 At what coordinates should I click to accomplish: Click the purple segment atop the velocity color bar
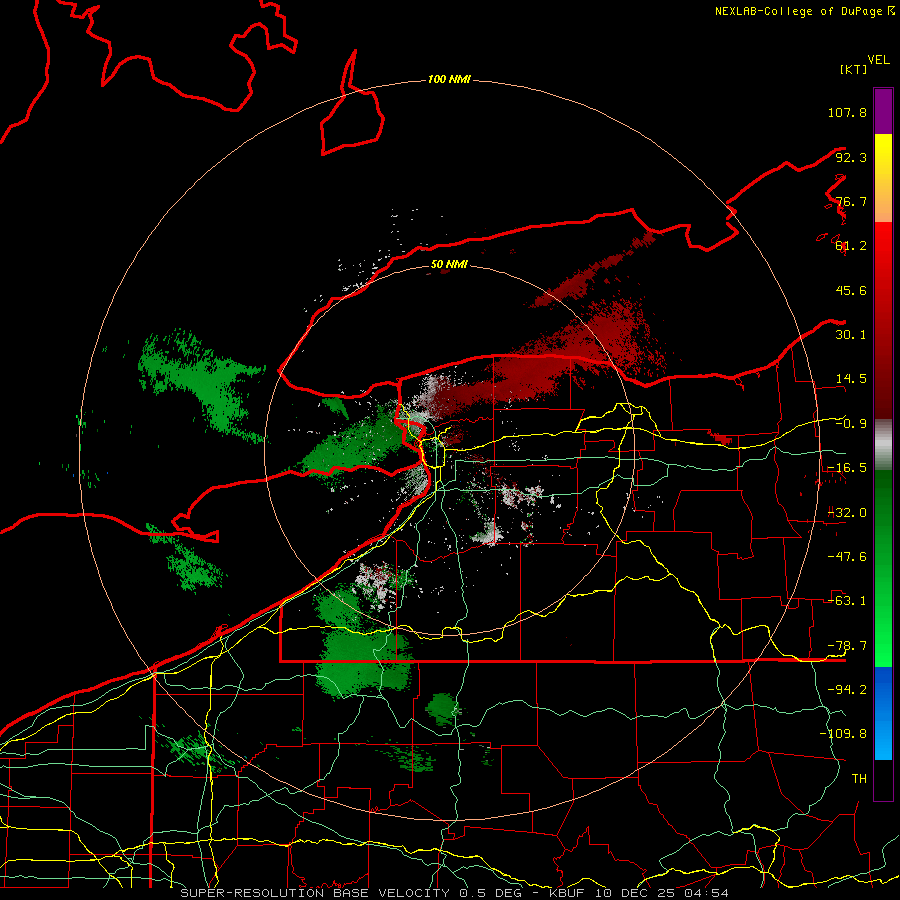(x=883, y=111)
